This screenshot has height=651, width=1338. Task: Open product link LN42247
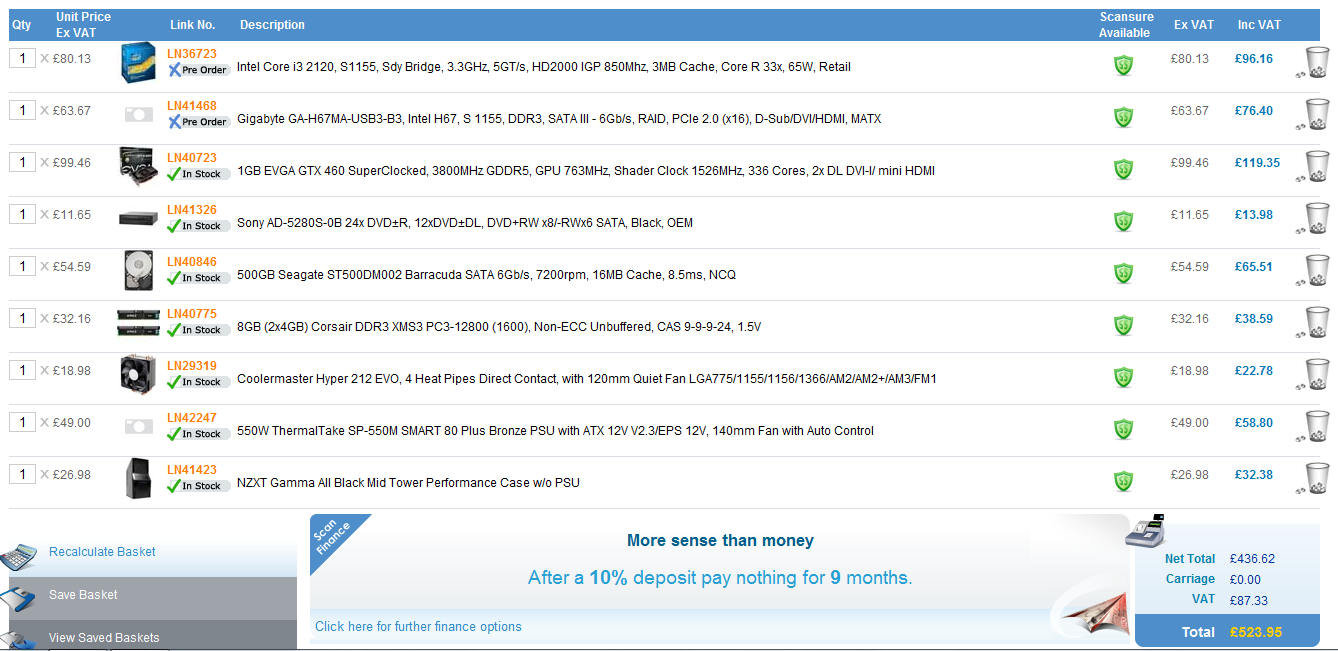[192, 418]
